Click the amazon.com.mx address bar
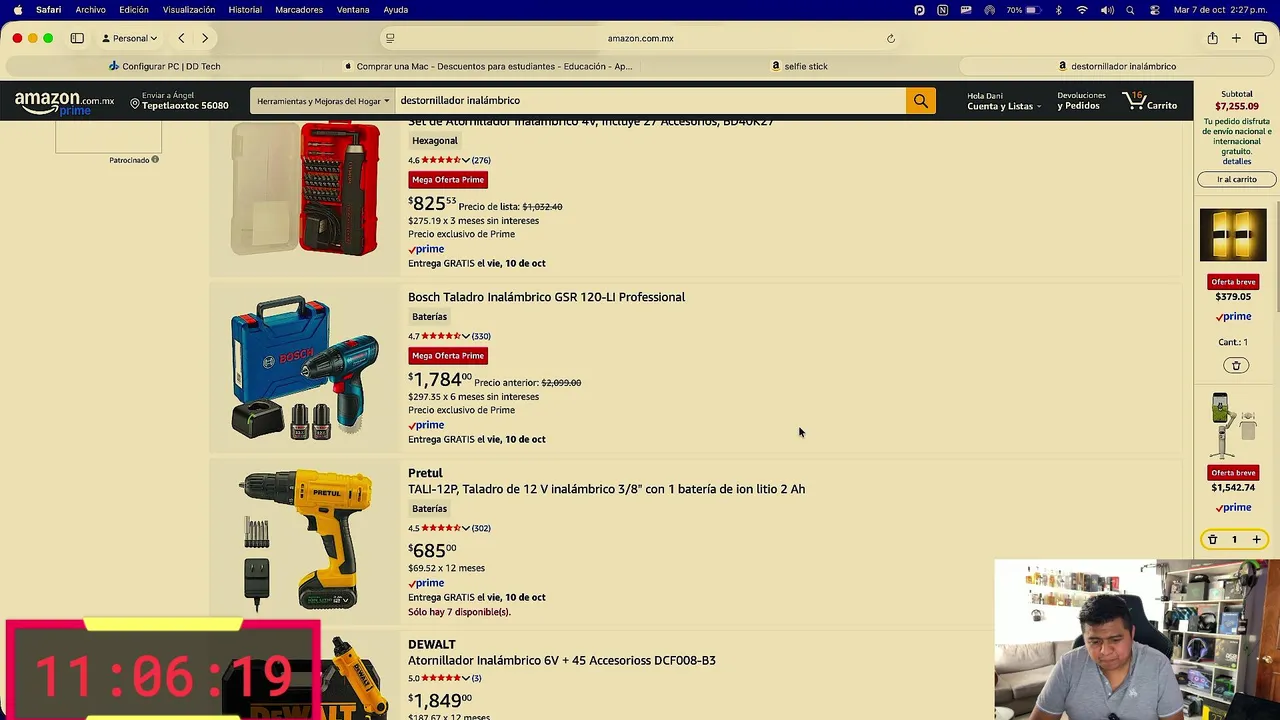1280x720 pixels. pyautogui.click(x=640, y=38)
